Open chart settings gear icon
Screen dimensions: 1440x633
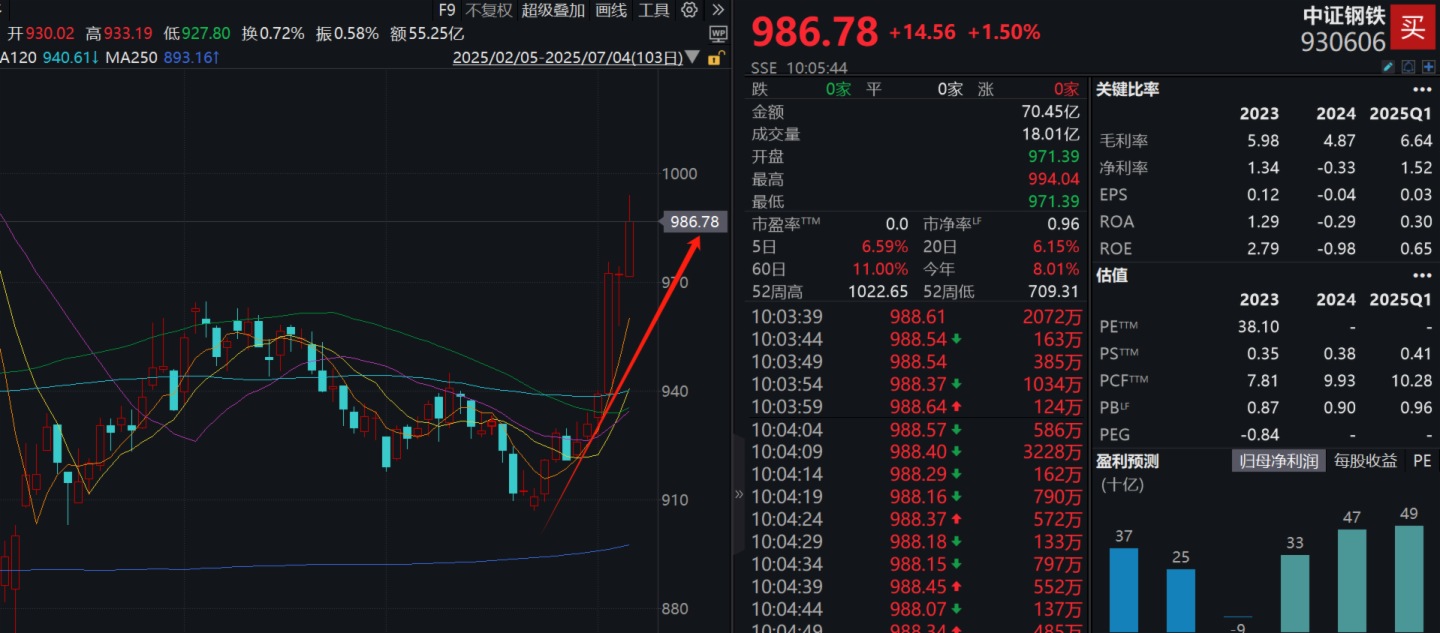[689, 10]
